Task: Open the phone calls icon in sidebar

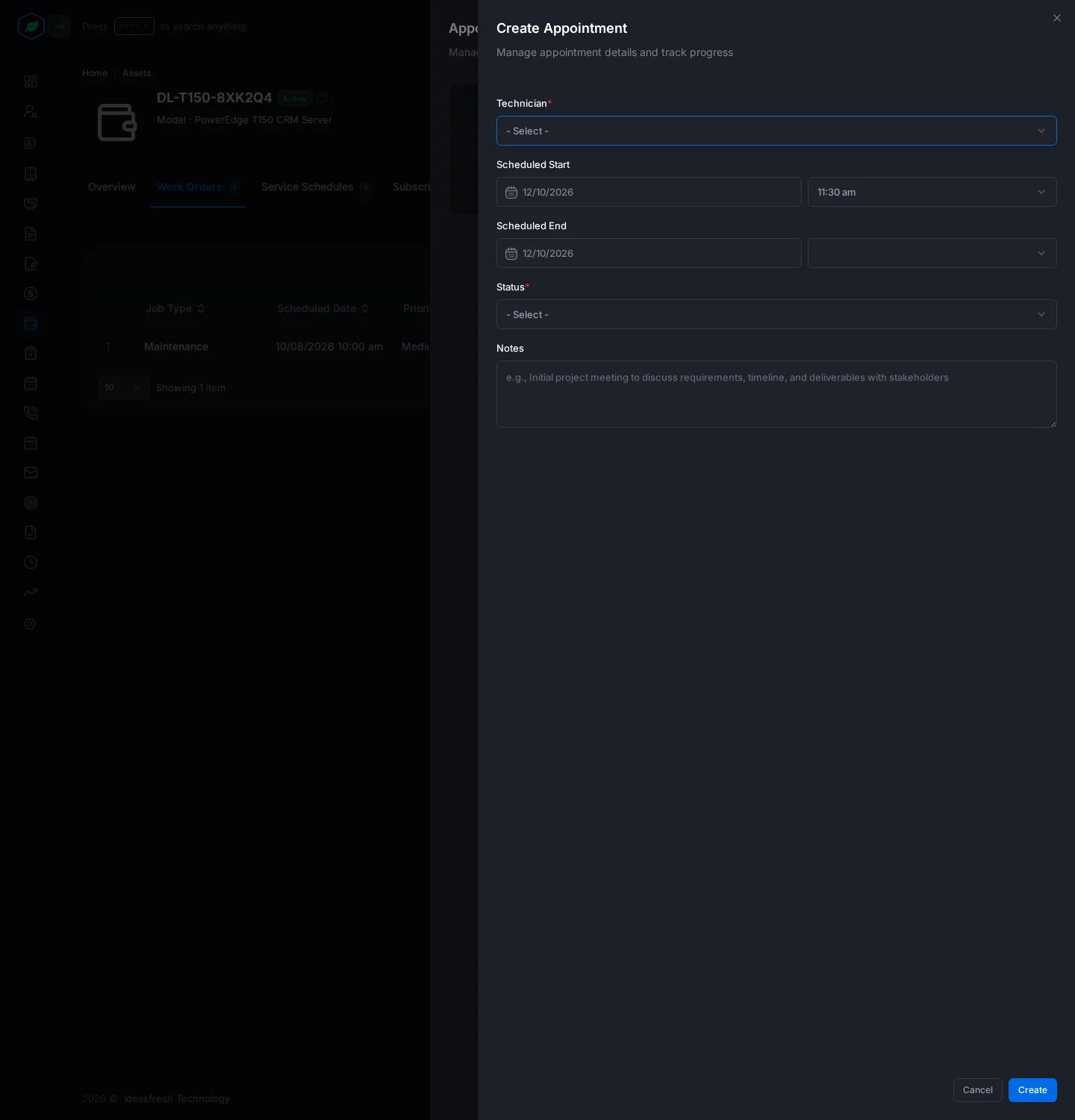Action: pos(31,413)
